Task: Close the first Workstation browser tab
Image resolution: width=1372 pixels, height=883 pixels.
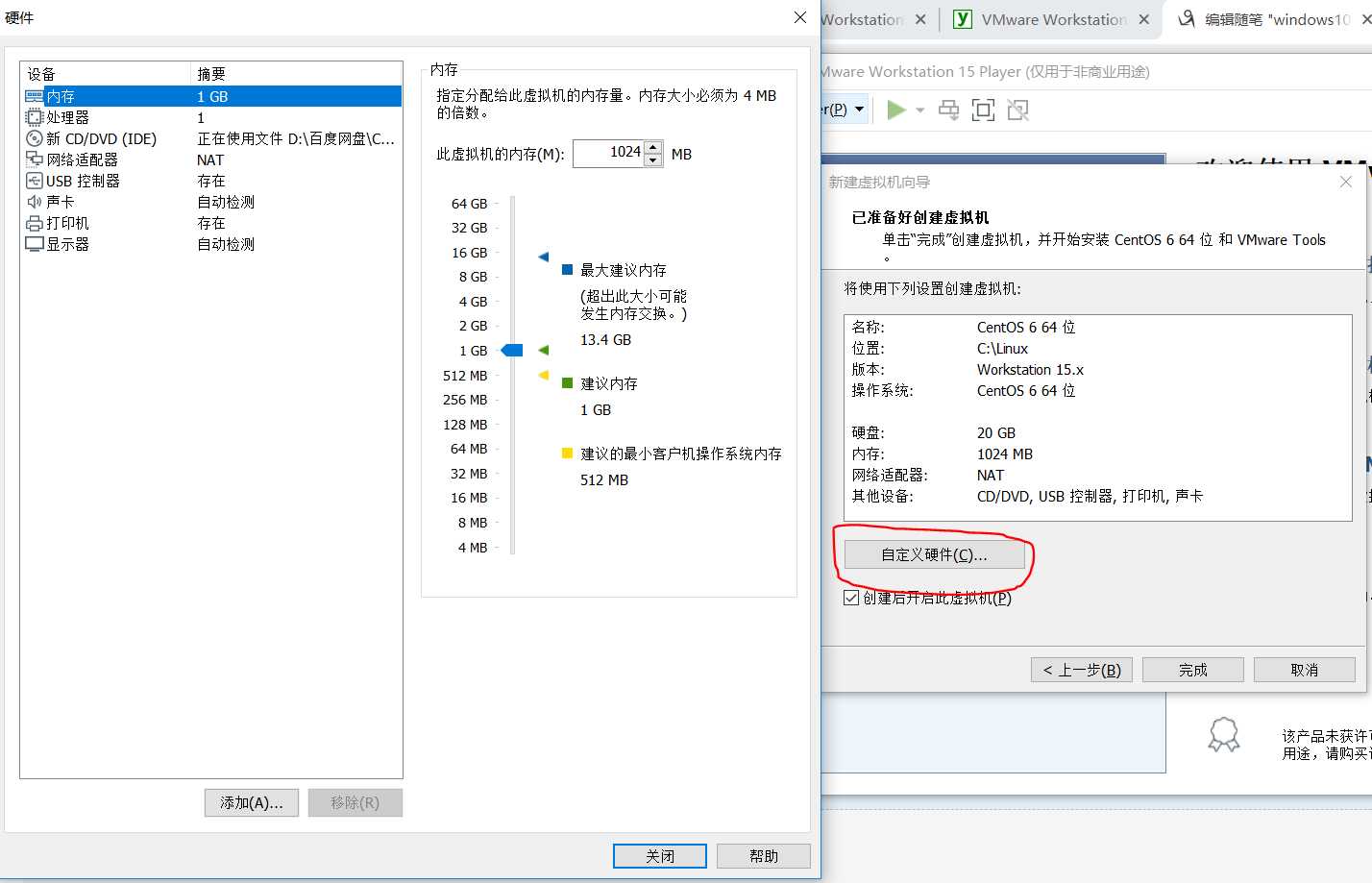Action: 920,19
